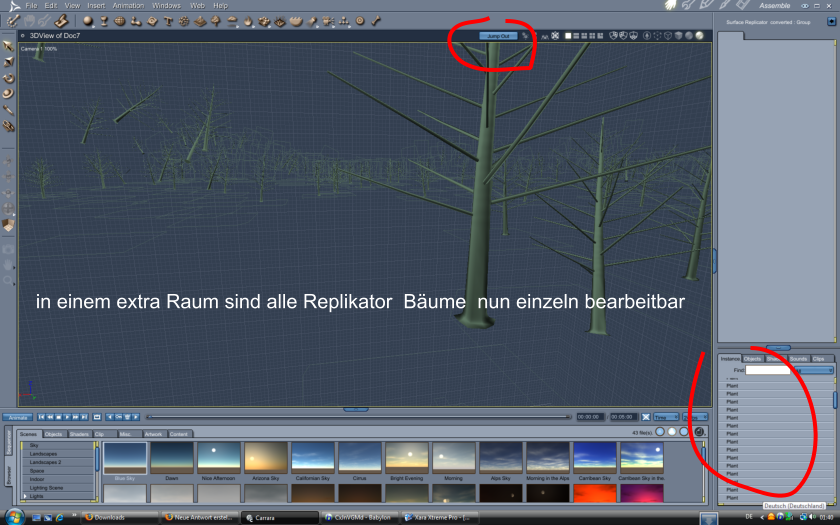
Task: Click the camera tool in left toolbar
Action: pyautogui.click(x=8, y=249)
